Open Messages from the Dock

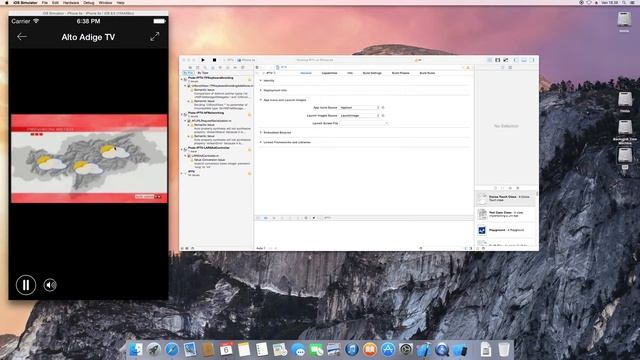pyautogui.click(x=298, y=350)
